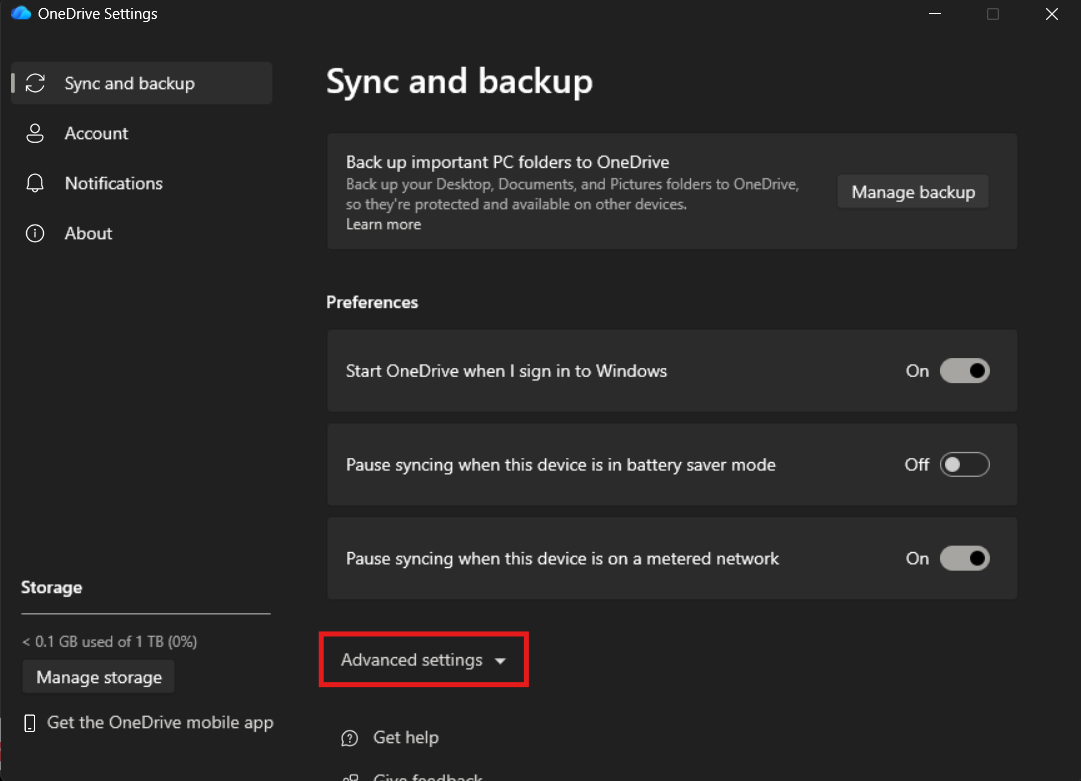
Task: Expand the Advanced settings section
Action: (x=423, y=660)
